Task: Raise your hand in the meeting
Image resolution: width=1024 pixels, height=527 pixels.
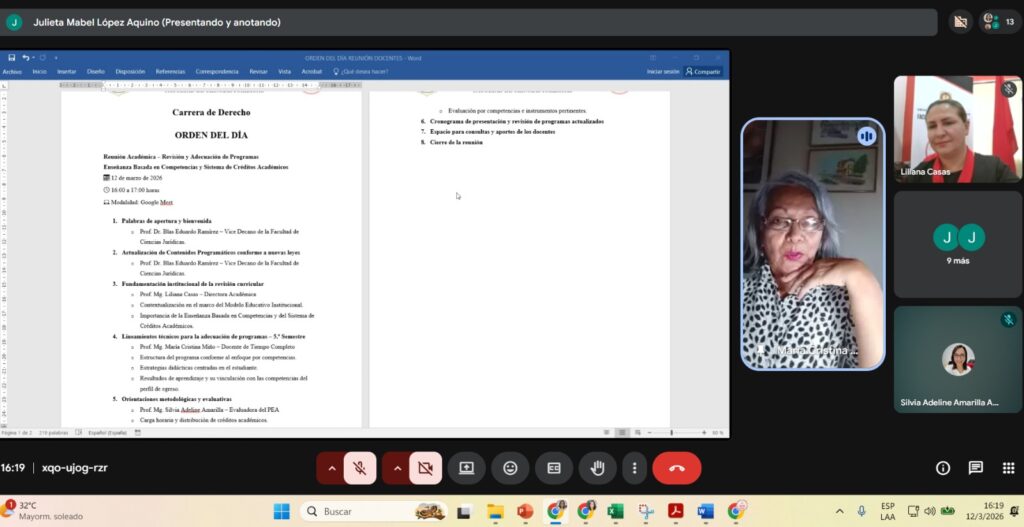Action: pyautogui.click(x=598, y=468)
